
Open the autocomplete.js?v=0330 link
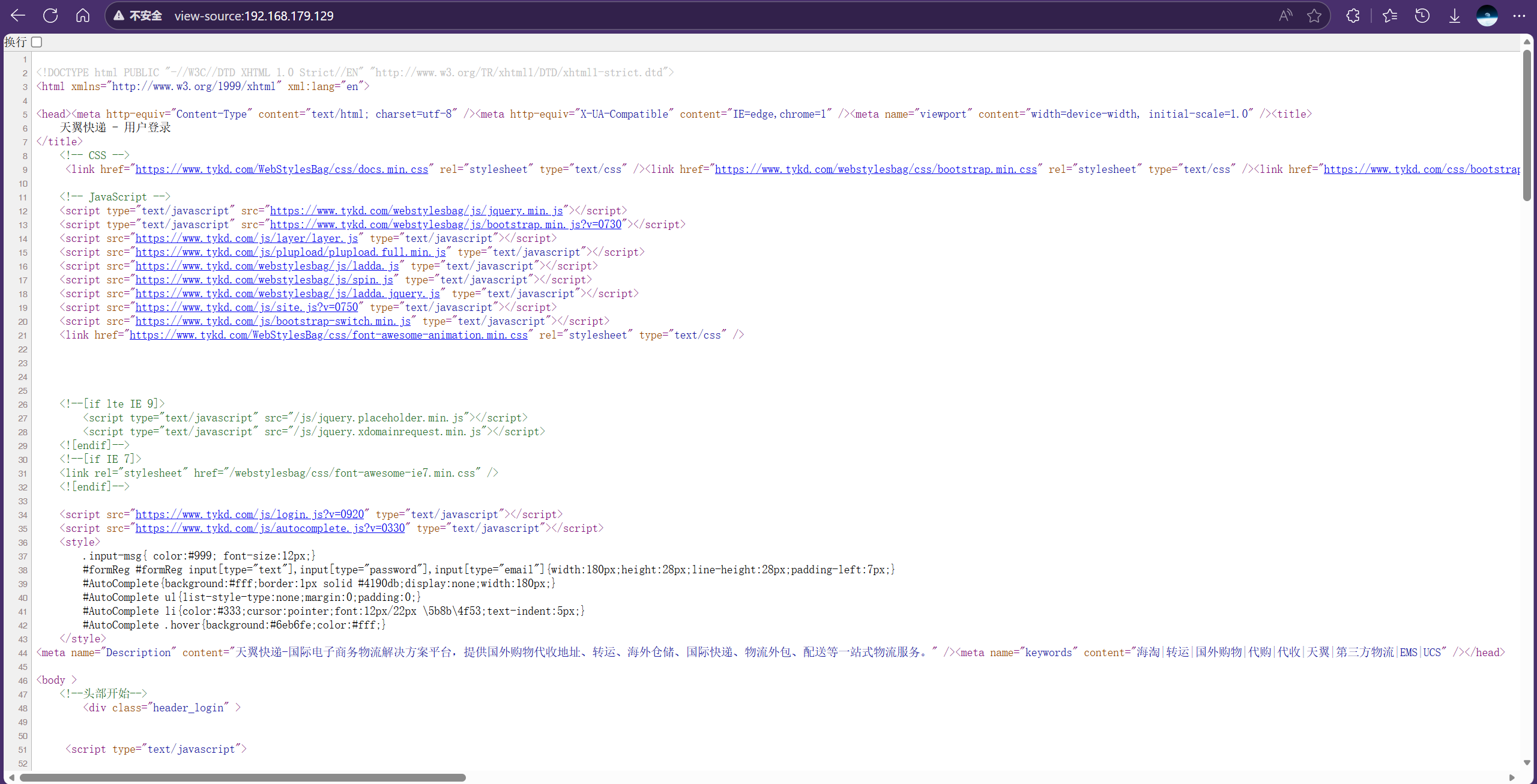click(270, 528)
